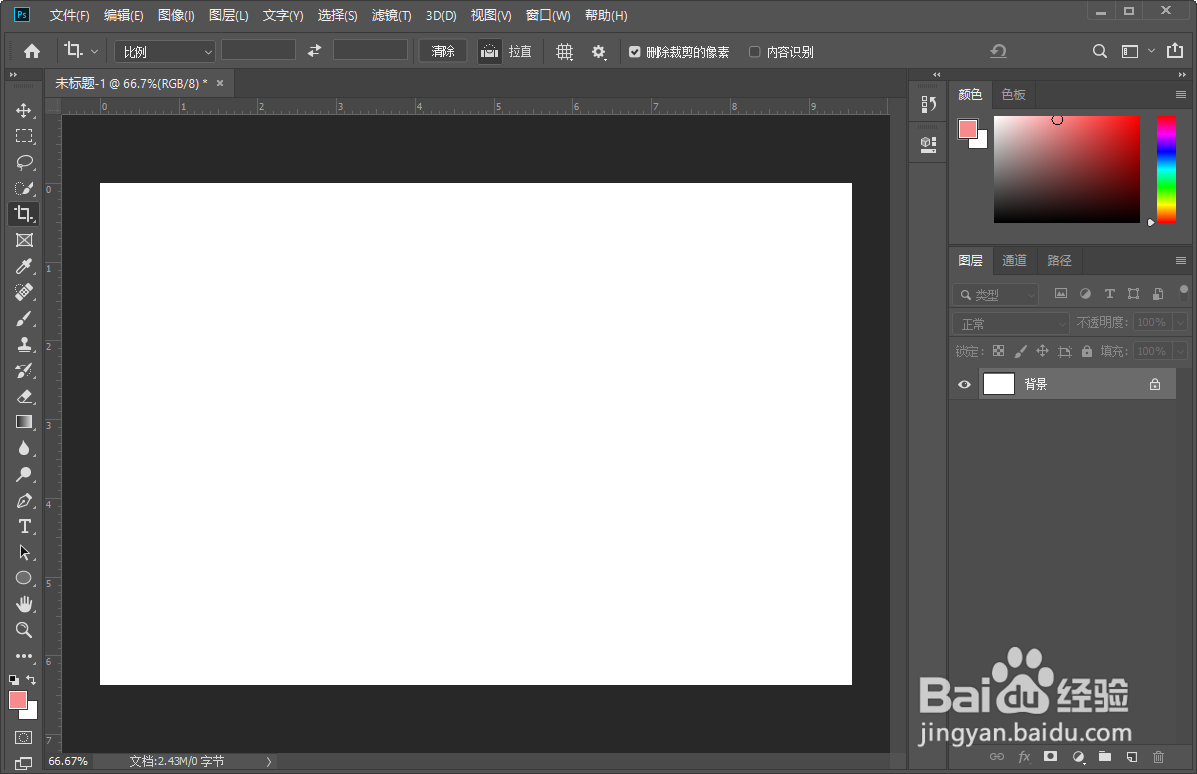Select the Horizontal Type tool
Image resolution: width=1197 pixels, height=774 pixels.
pos(24,526)
